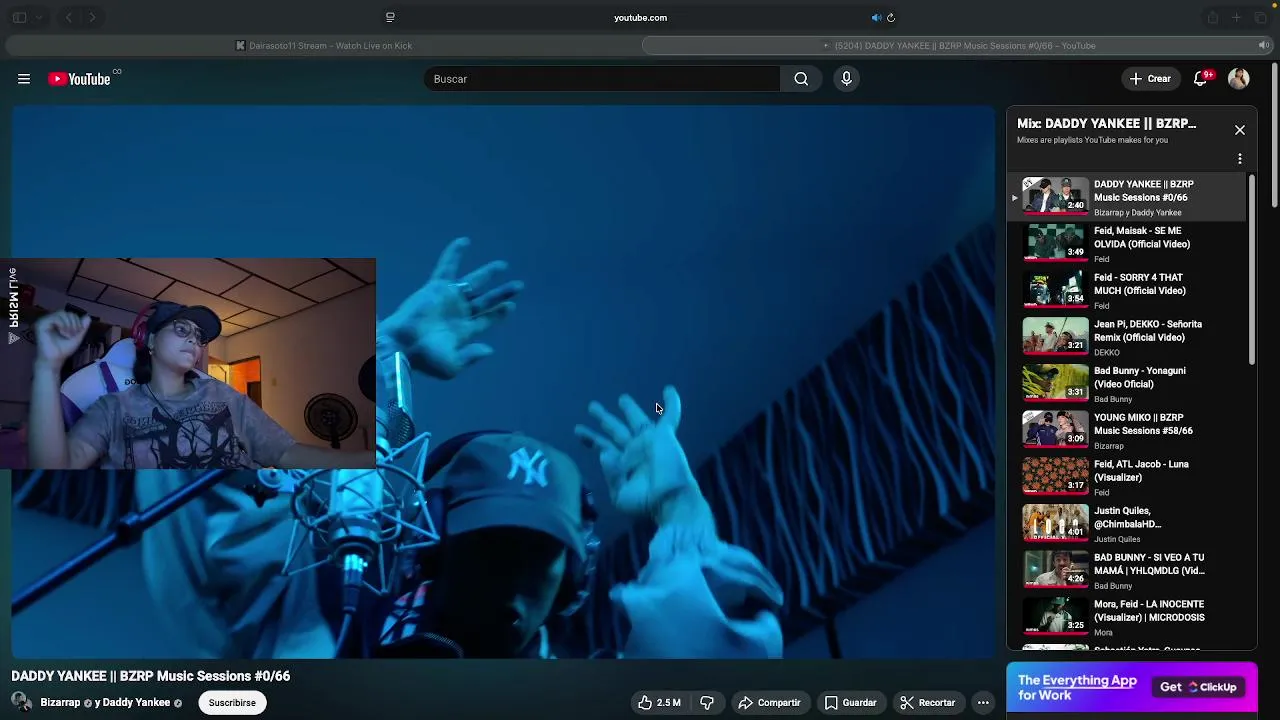Click the channel avatar beside Bizarrap
1280x720 pixels.
tap(22, 703)
